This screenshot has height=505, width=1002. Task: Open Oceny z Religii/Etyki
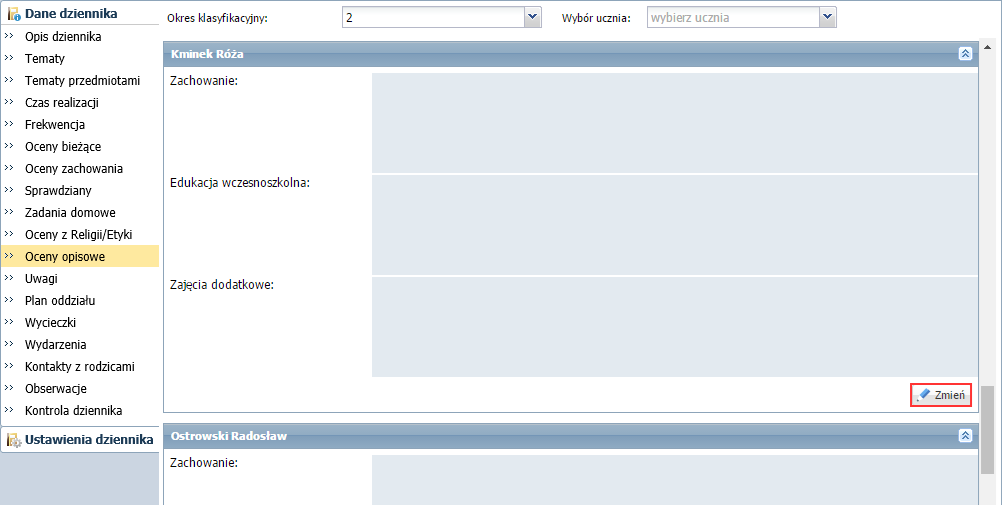79,235
